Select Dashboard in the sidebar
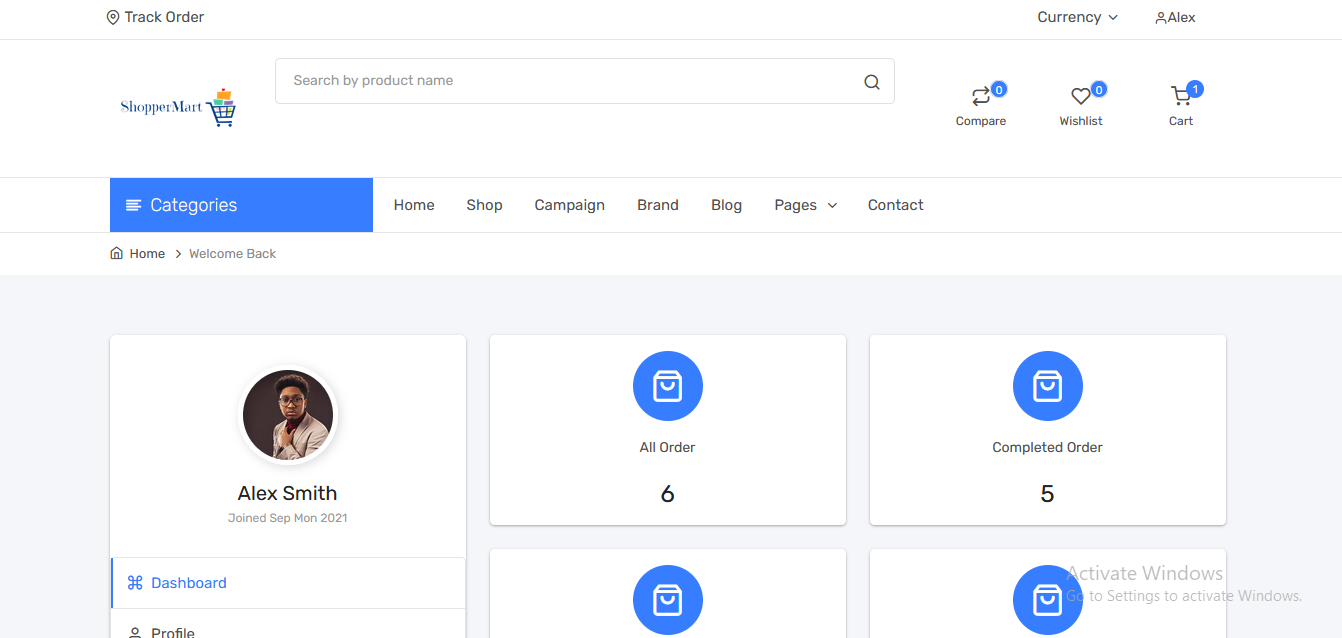This screenshot has height=638, width=1342. [288, 583]
